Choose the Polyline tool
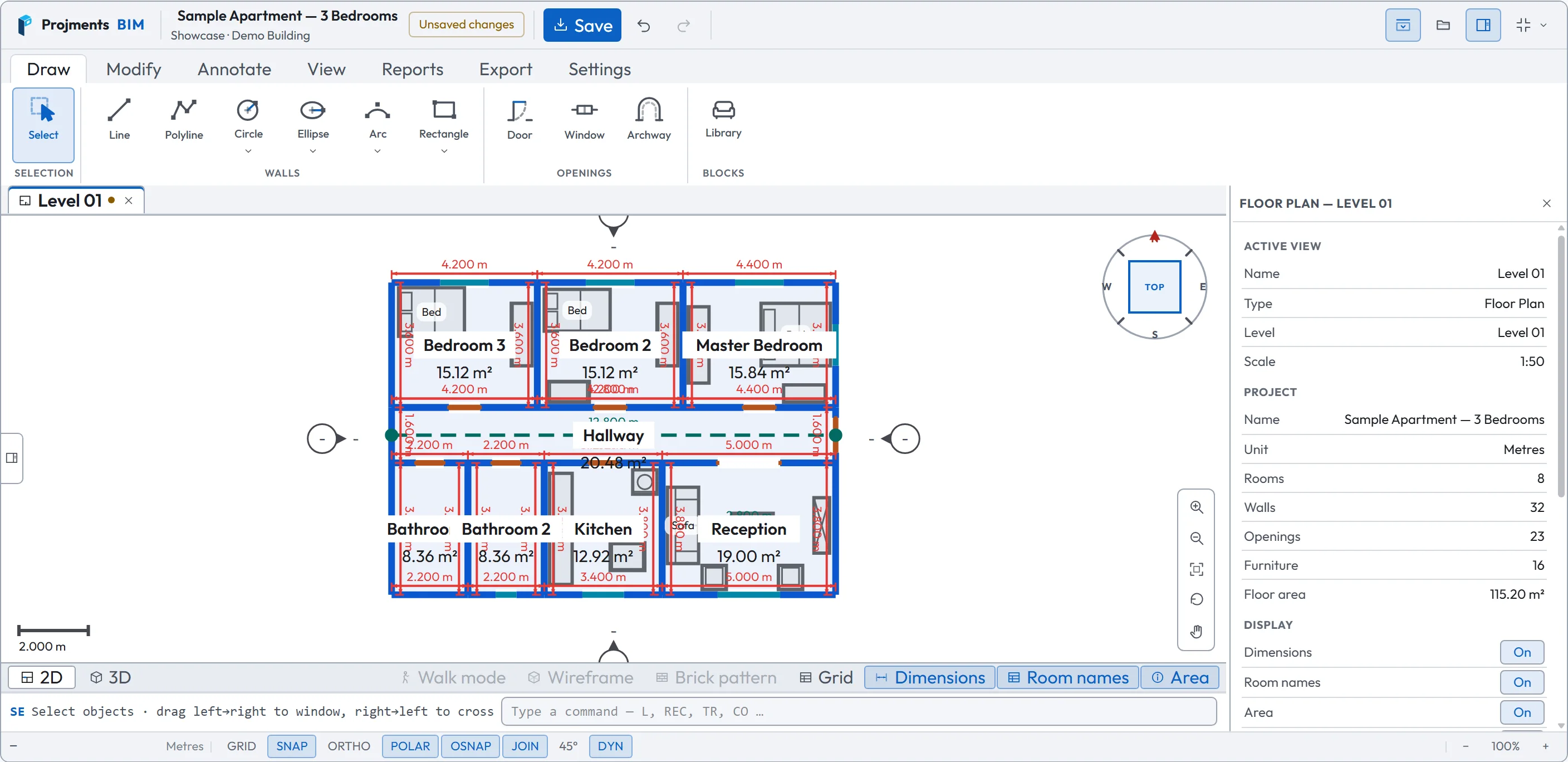The width and height of the screenshot is (1568, 762). [x=184, y=120]
